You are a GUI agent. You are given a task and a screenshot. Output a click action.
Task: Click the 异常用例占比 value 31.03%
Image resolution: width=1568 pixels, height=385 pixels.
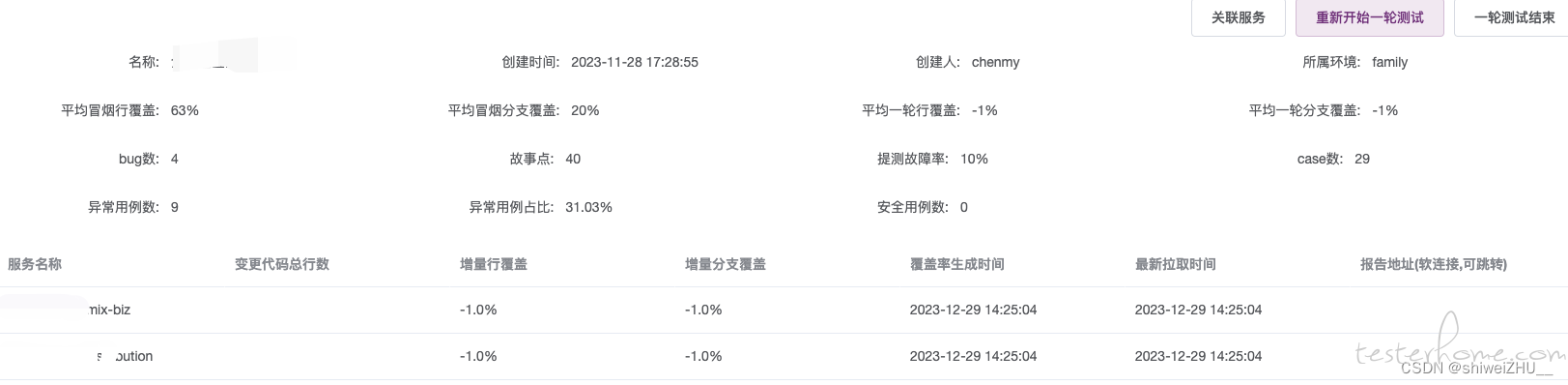(588, 207)
